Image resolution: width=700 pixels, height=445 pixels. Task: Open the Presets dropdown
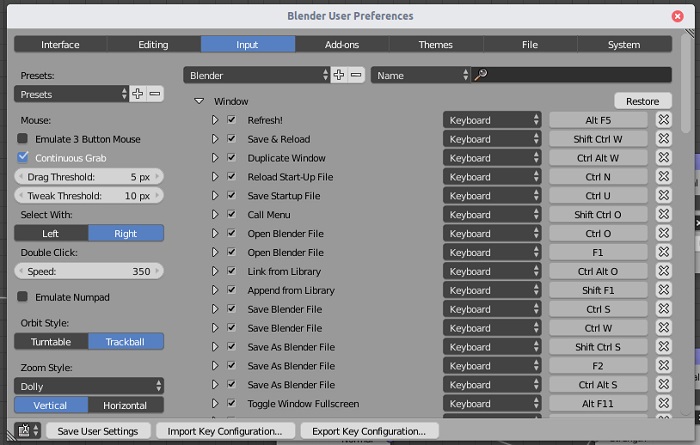click(x=71, y=94)
